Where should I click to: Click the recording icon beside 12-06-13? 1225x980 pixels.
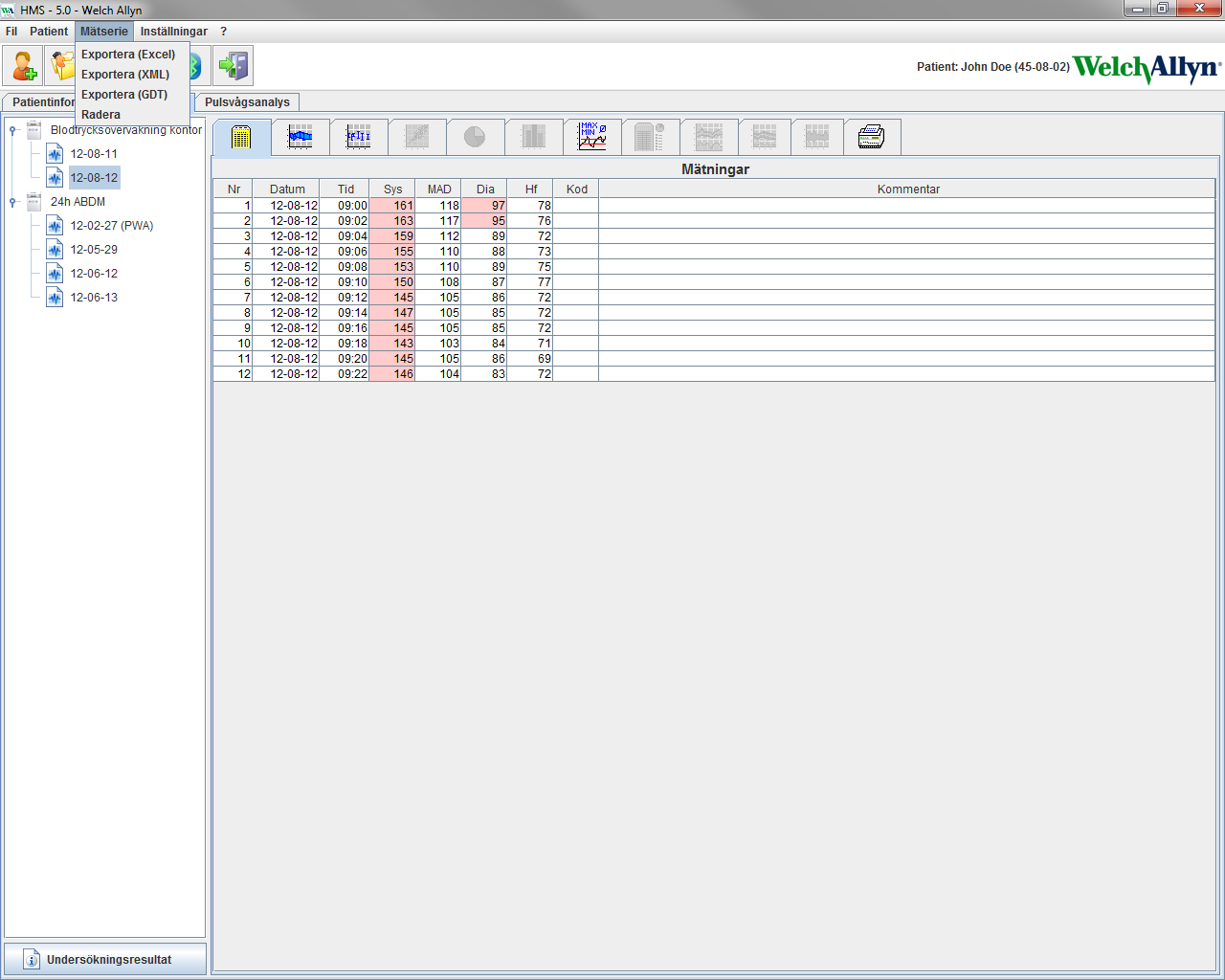click(55, 298)
